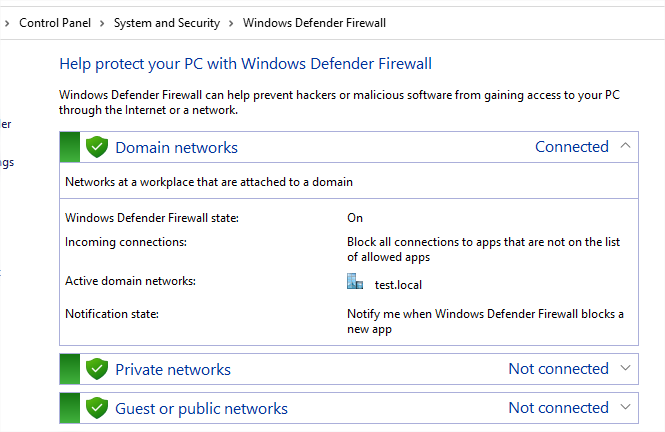
Task: Click Not connected status of Guest networks
Action: tap(559, 408)
